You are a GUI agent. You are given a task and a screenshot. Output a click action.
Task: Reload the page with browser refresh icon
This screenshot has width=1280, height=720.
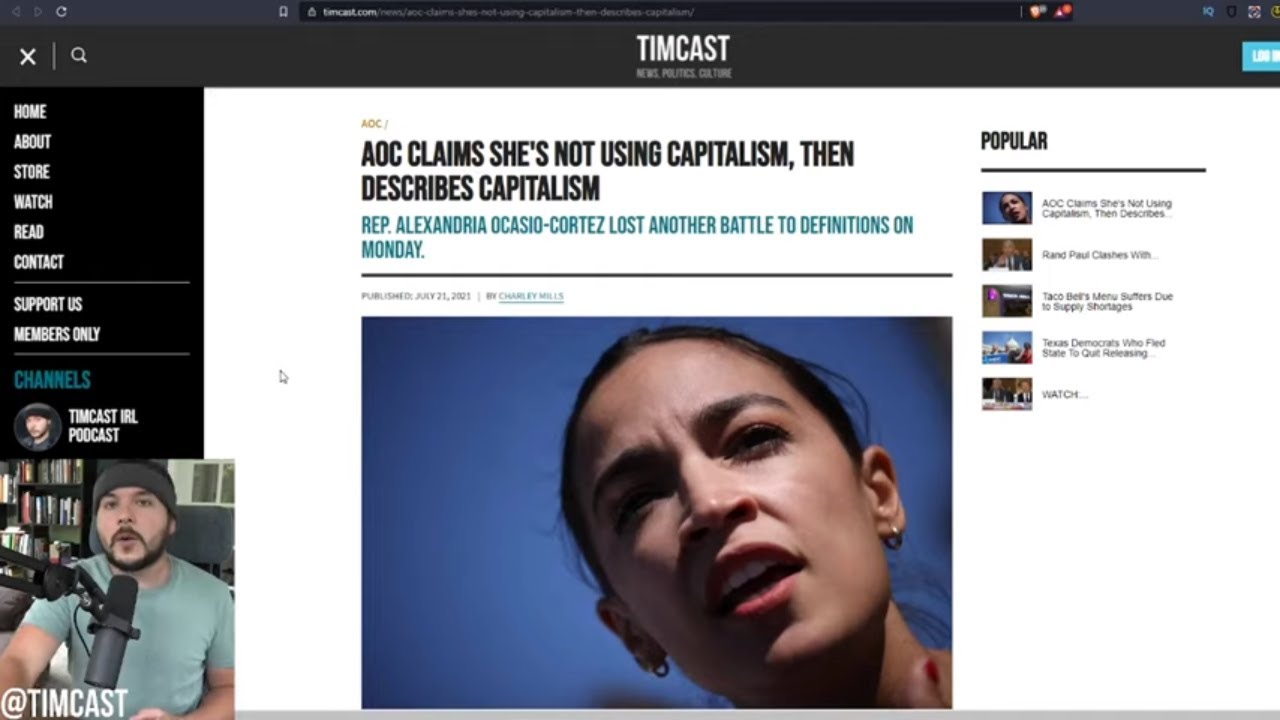tap(62, 11)
